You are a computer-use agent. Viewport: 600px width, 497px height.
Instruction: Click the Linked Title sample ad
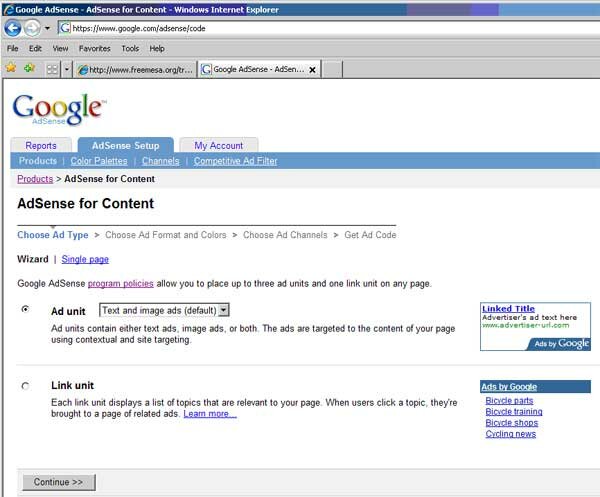pos(508,309)
